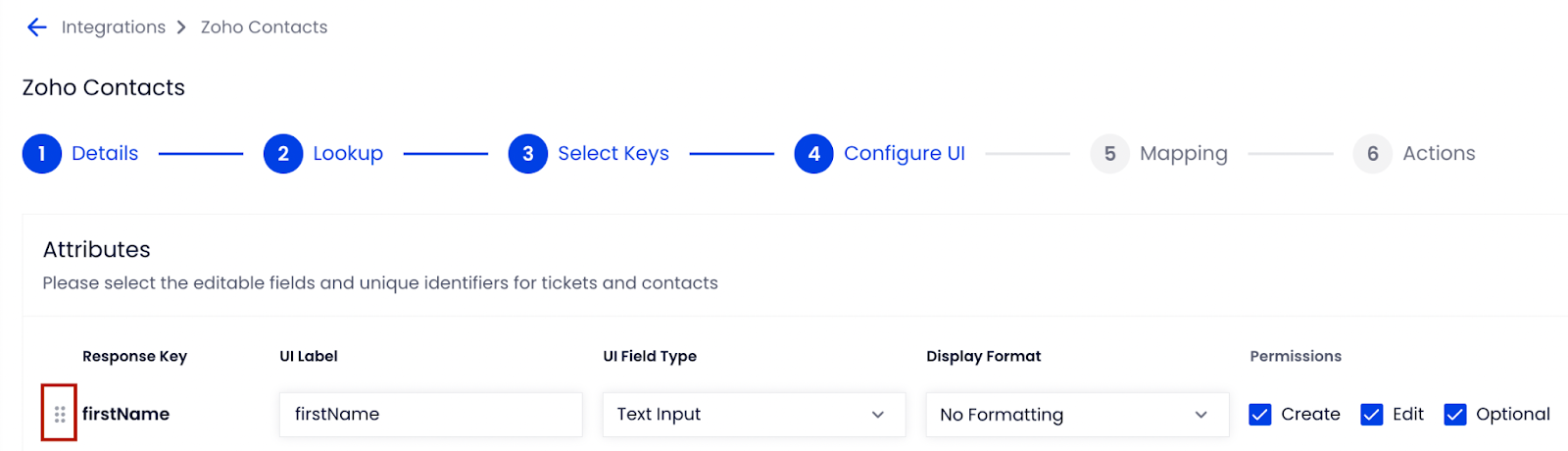Click the firstName UI Label input field
Screen dimensions: 1568x451
point(431,415)
